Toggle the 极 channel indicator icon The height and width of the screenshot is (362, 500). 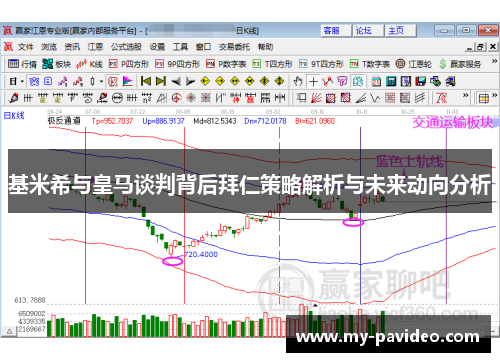tap(113, 81)
